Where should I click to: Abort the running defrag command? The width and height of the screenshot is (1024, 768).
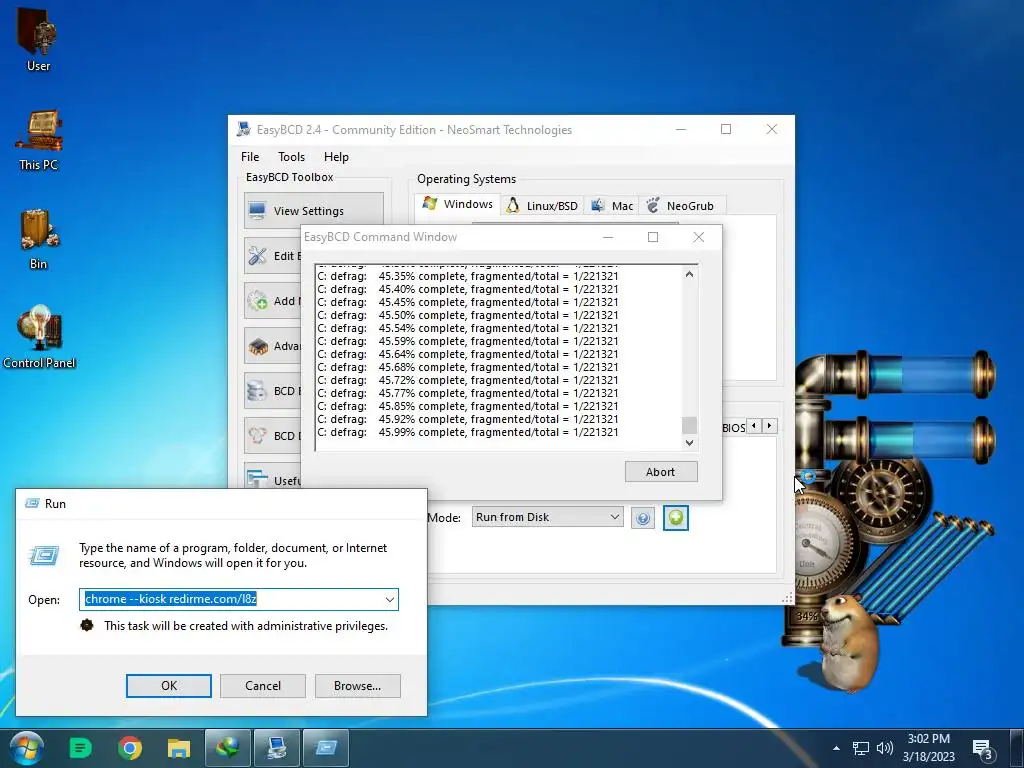(661, 472)
